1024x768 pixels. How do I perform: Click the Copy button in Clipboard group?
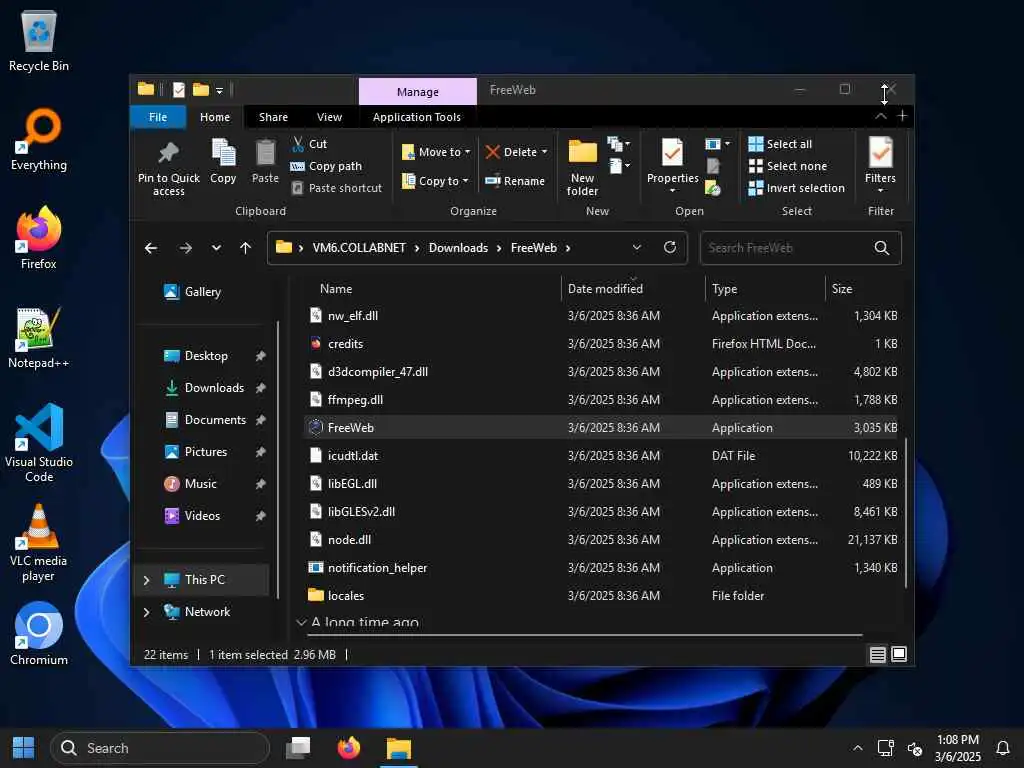click(223, 161)
